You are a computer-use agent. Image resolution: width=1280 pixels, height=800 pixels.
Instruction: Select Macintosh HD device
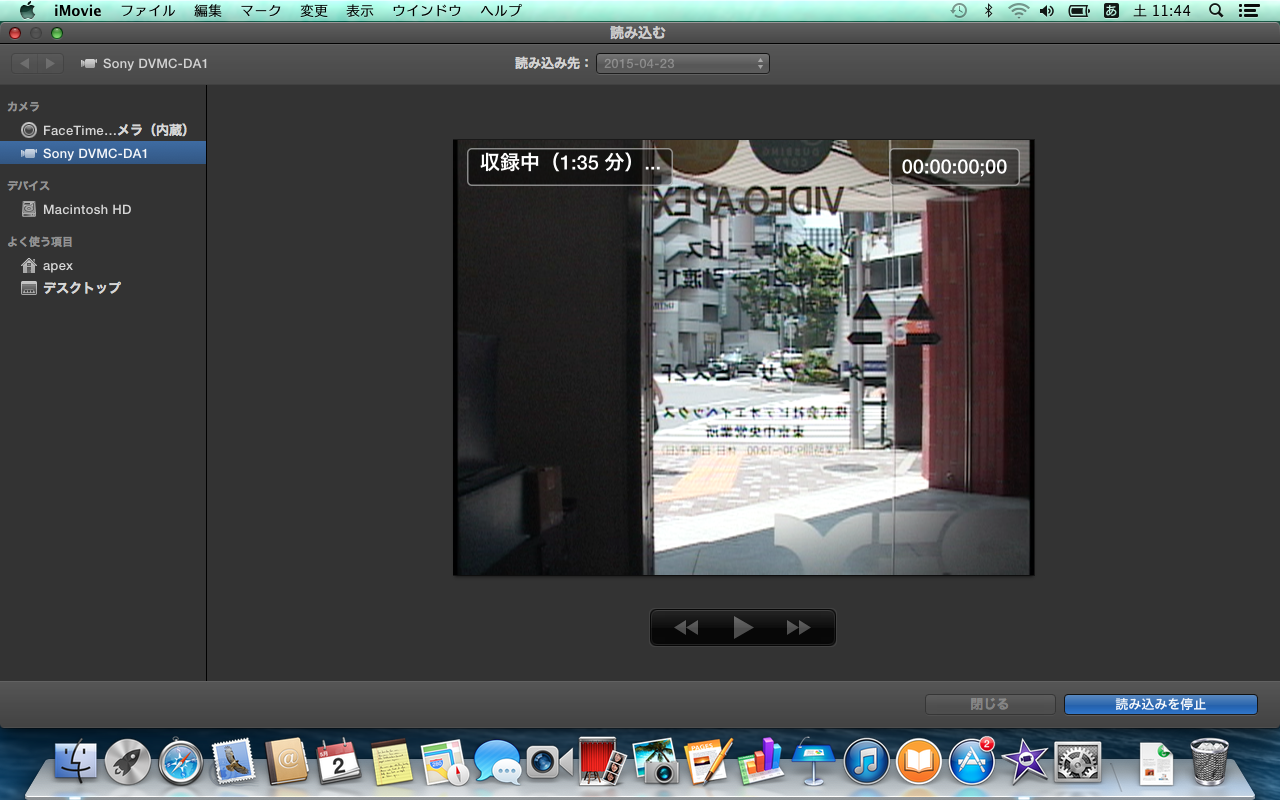[103, 209]
